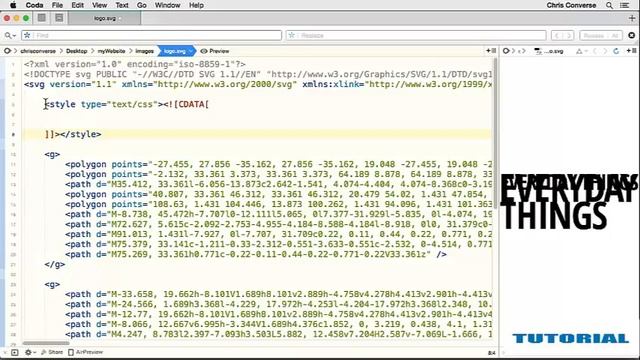Open the View menu
640x360 pixels.
(x=99, y=5)
